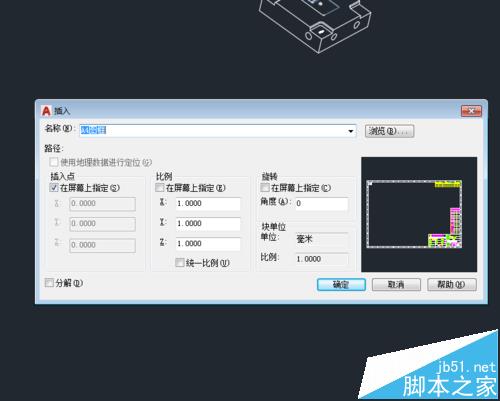Confirm with the 确定 button

[x=341, y=285]
